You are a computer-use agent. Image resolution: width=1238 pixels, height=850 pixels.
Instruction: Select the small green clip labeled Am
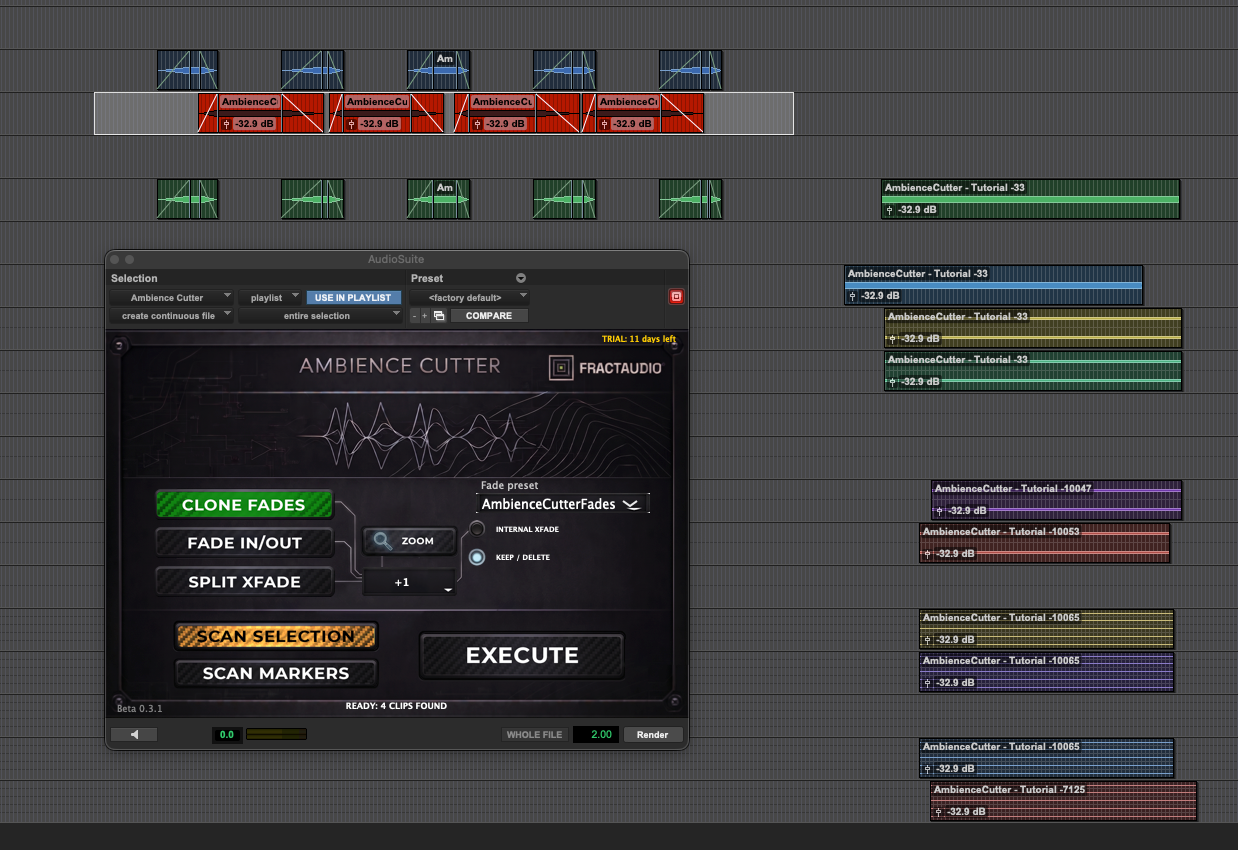(x=438, y=198)
